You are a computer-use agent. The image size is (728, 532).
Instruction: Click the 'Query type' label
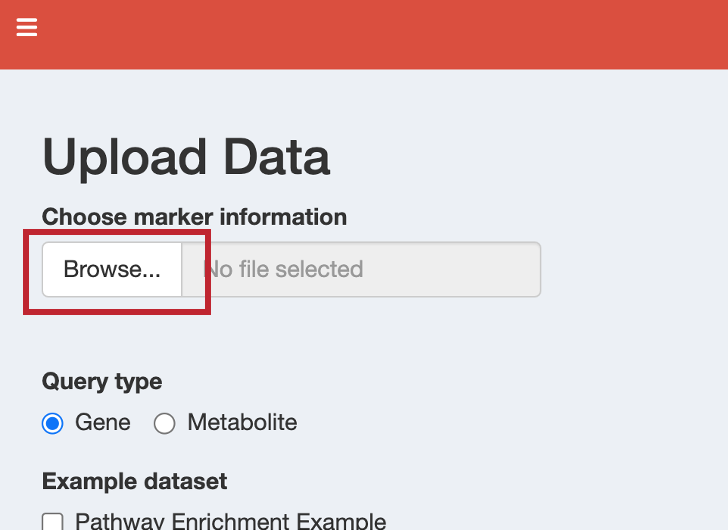[102, 382]
